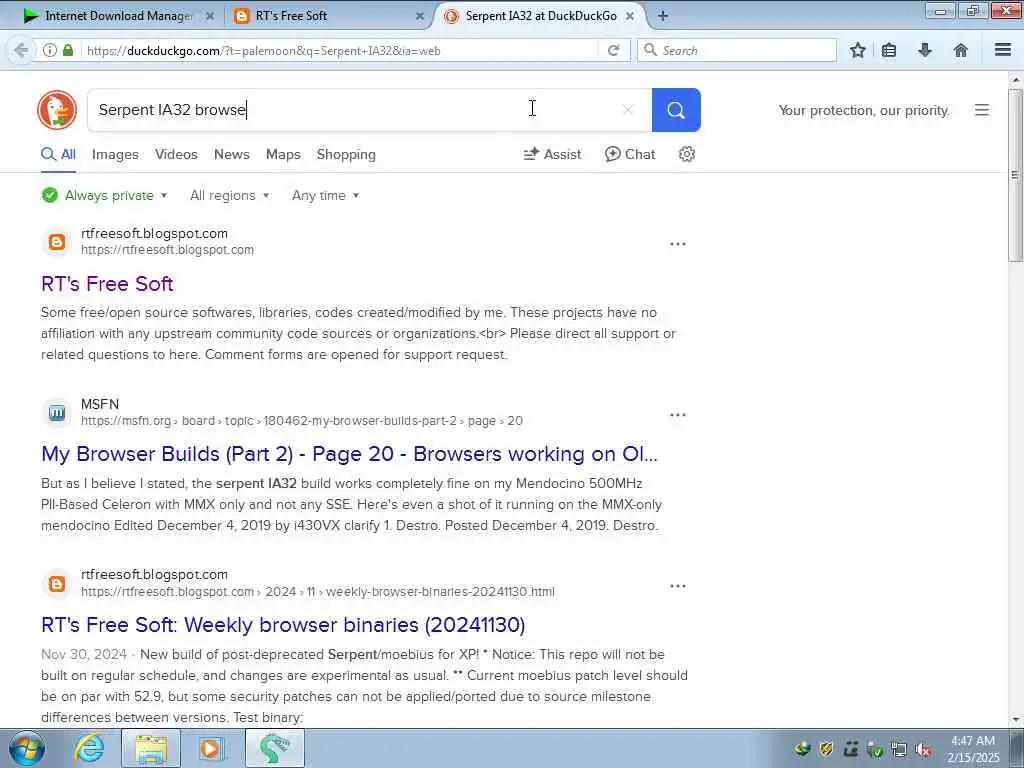This screenshot has width=1024, height=768.
Task: Expand the Always private dropdown
Action: [x=104, y=195]
